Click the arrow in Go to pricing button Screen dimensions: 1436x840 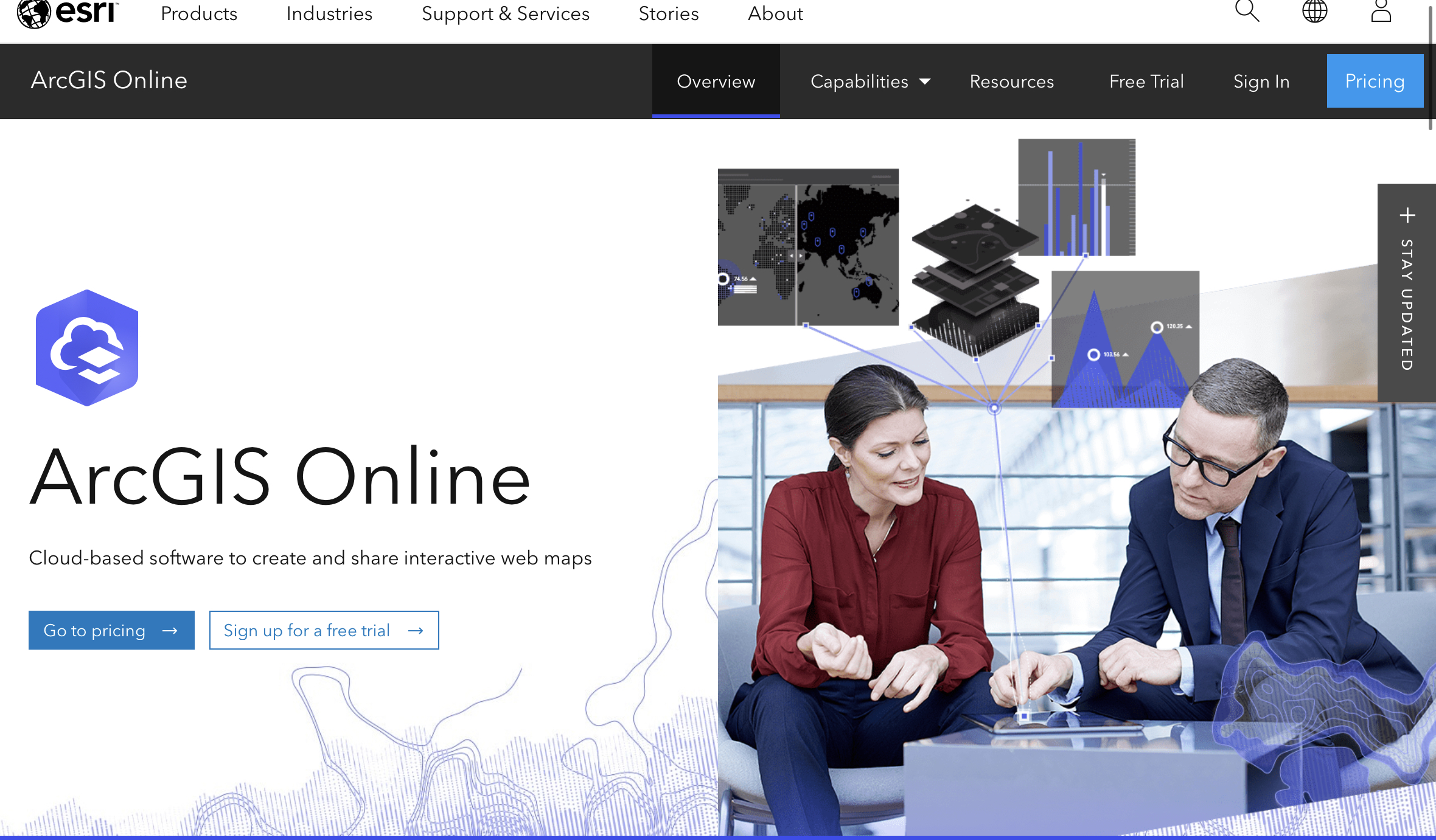[170, 631]
